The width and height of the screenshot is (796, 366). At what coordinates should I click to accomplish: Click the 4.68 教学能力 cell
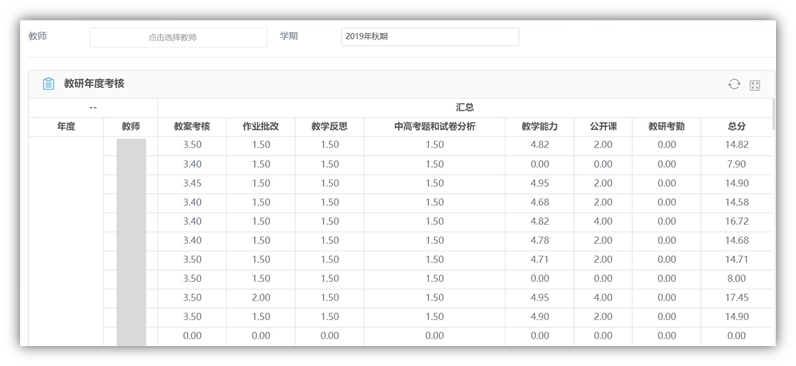[540, 202]
